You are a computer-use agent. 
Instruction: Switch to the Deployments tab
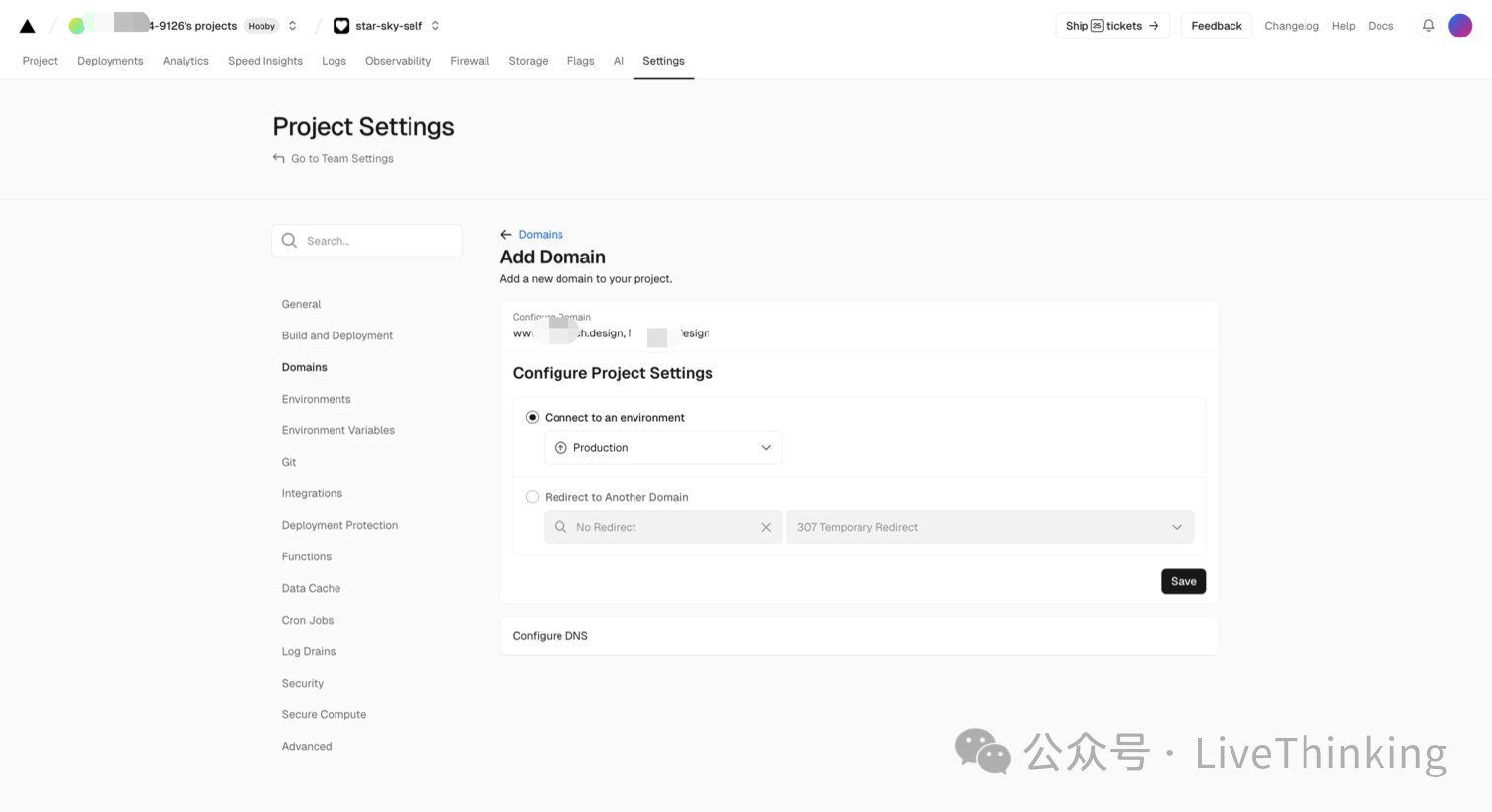[111, 61]
